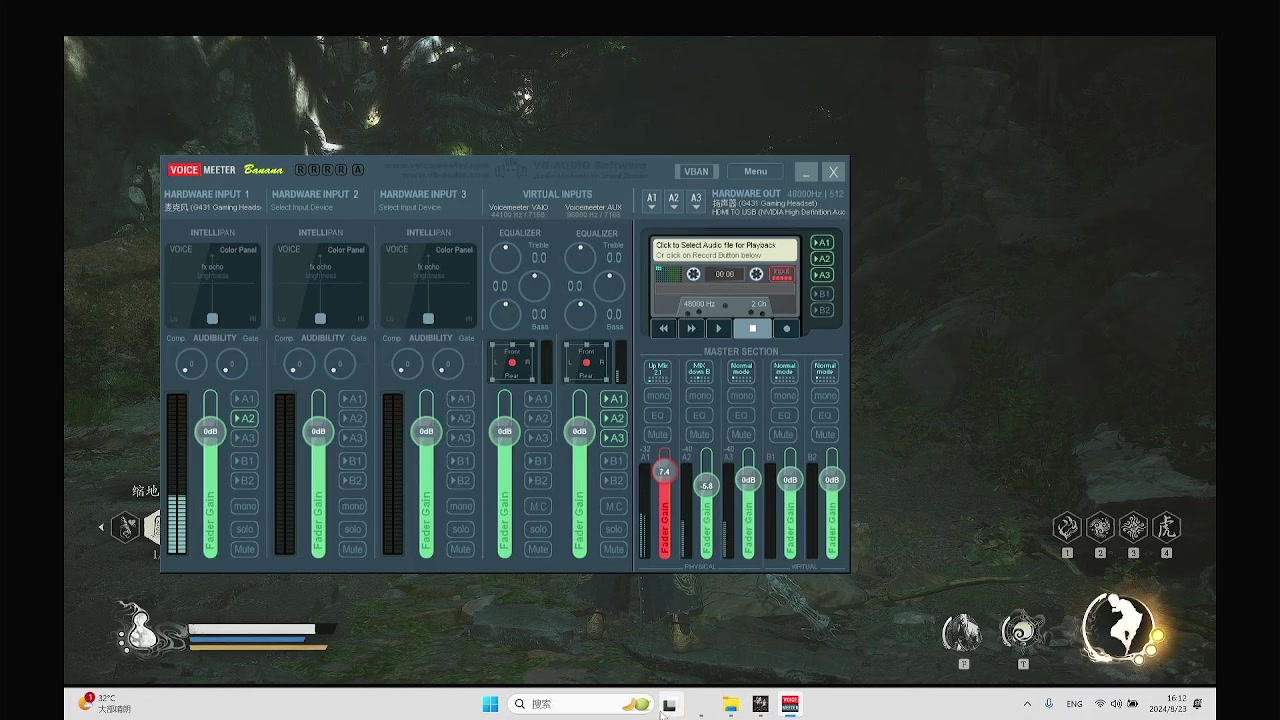Select input device for Hardware Input 2
Image resolution: width=1280 pixels, height=720 pixels.
click(x=302, y=207)
